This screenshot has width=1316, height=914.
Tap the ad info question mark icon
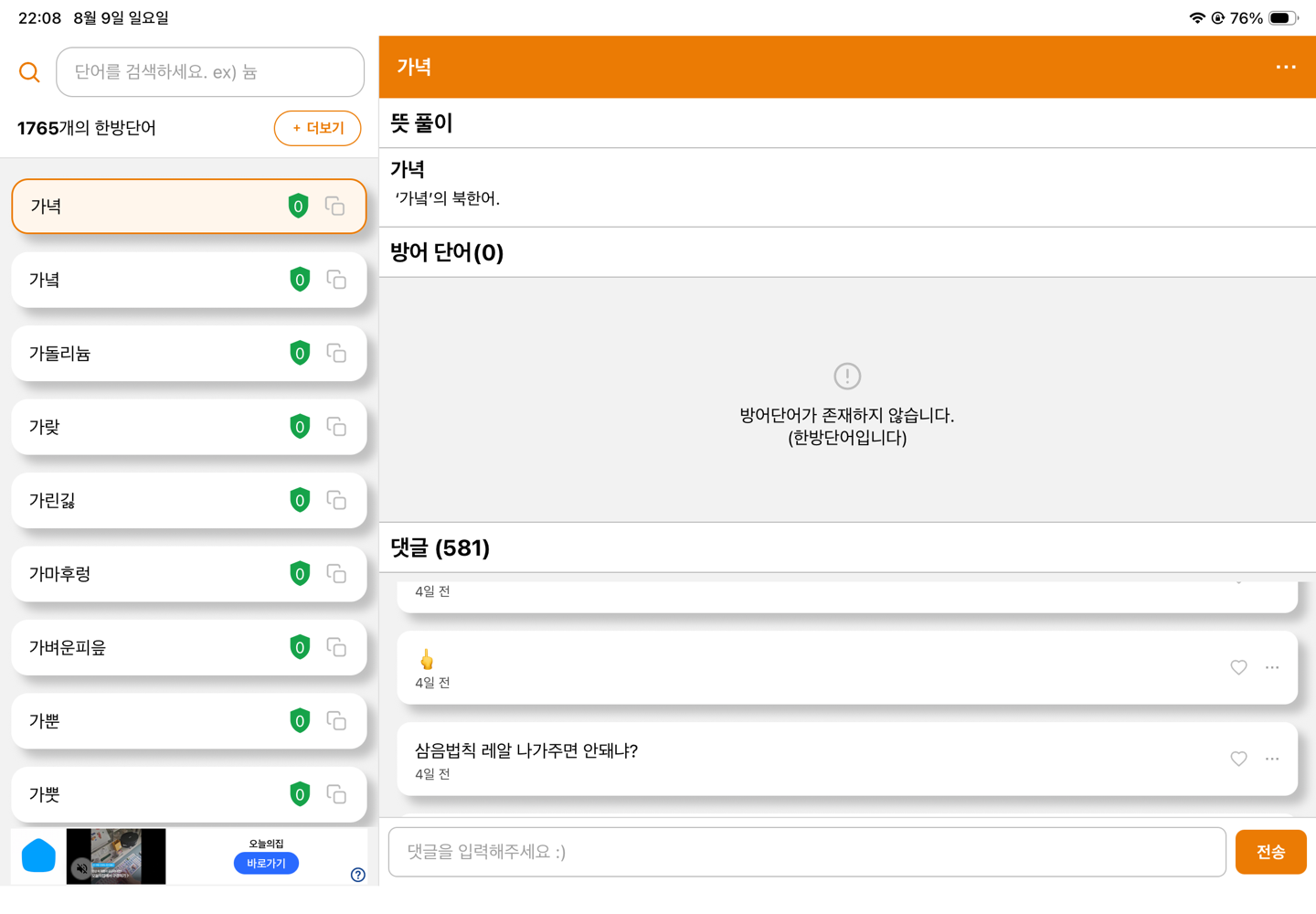point(358,875)
